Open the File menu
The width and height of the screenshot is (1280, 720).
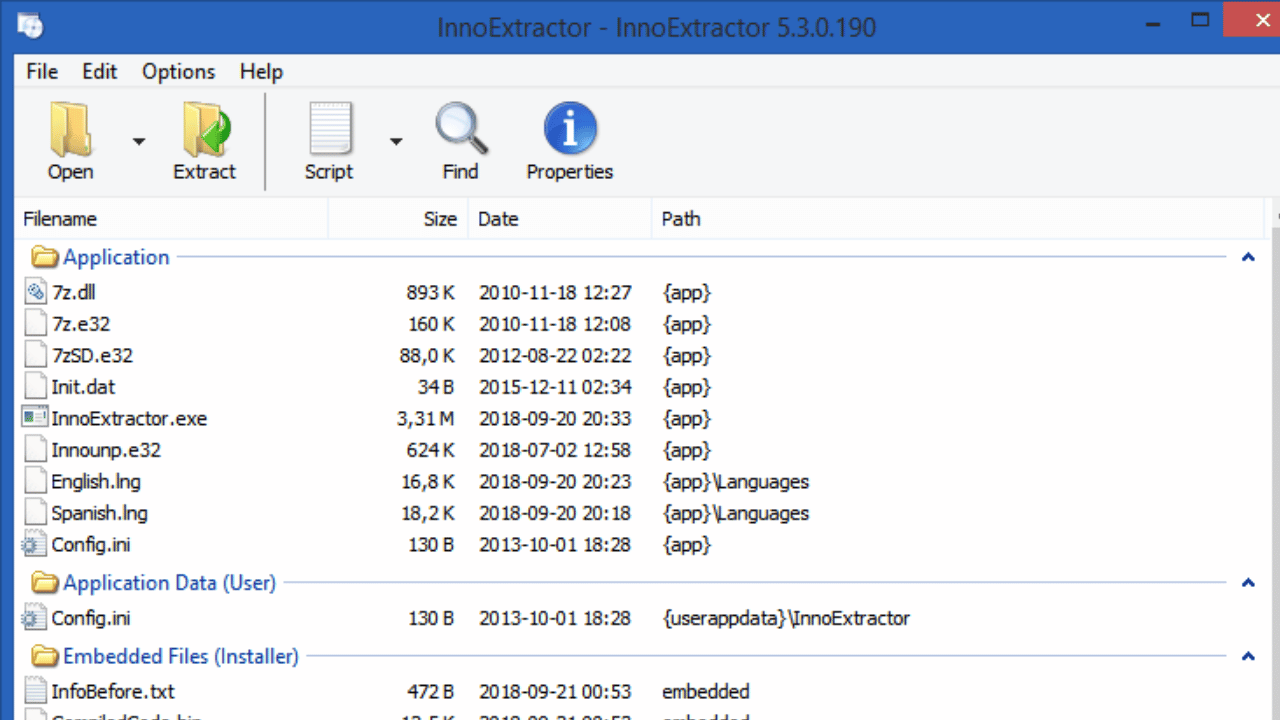[42, 72]
